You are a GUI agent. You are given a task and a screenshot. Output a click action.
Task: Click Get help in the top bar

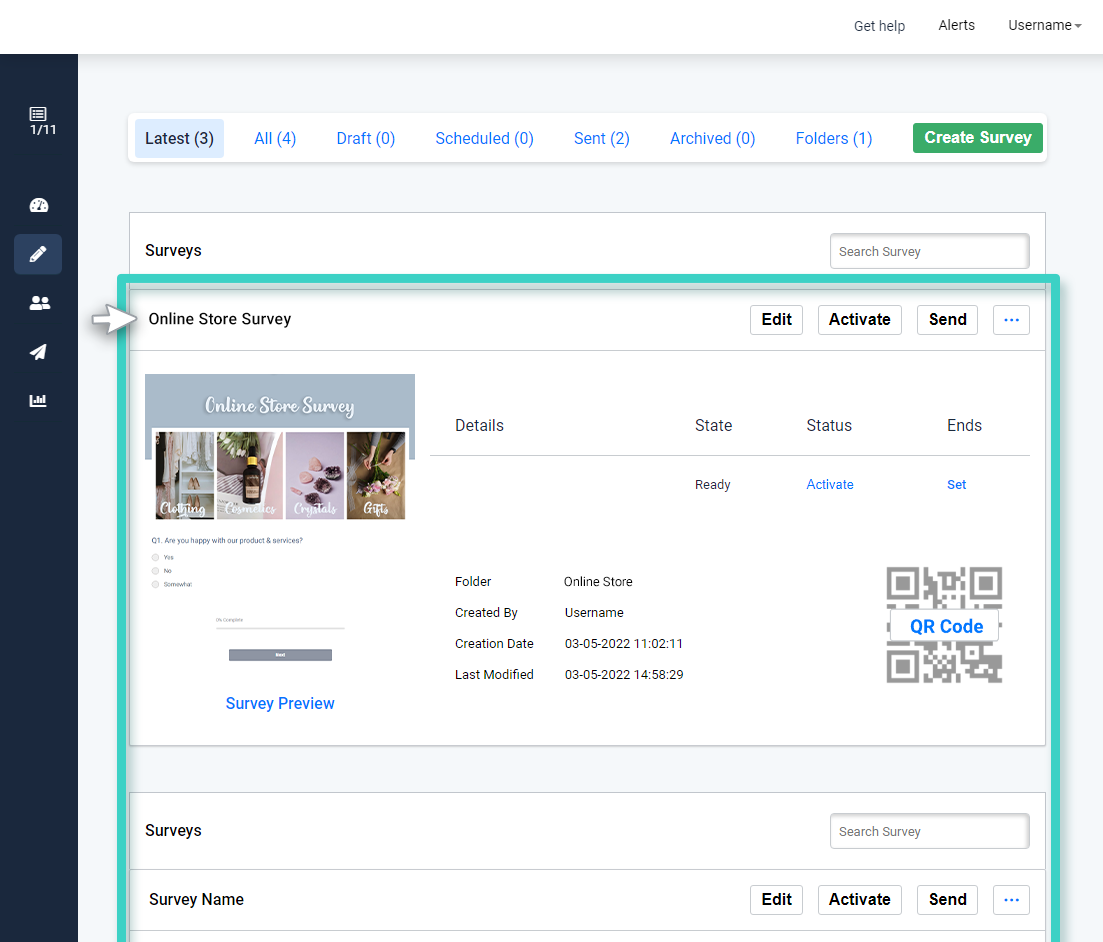coord(879,26)
